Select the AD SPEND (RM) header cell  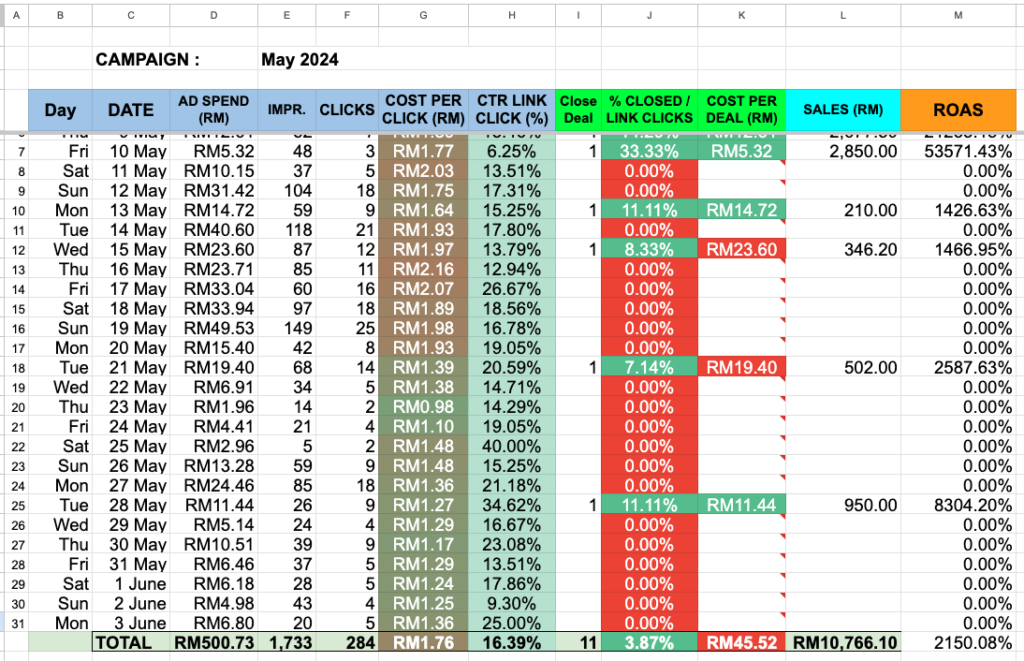pos(214,110)
